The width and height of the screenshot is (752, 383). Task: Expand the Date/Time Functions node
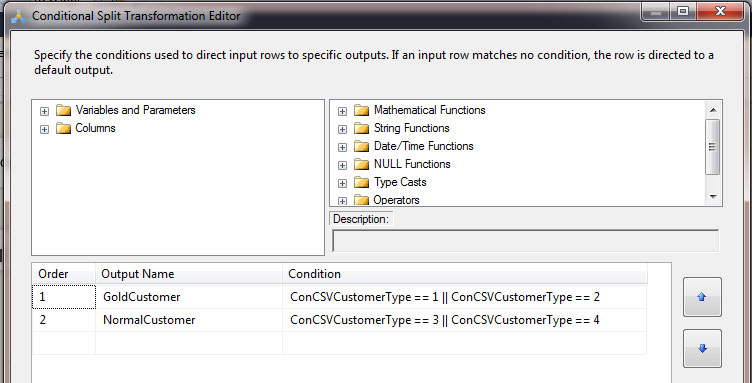click(342, 147)
